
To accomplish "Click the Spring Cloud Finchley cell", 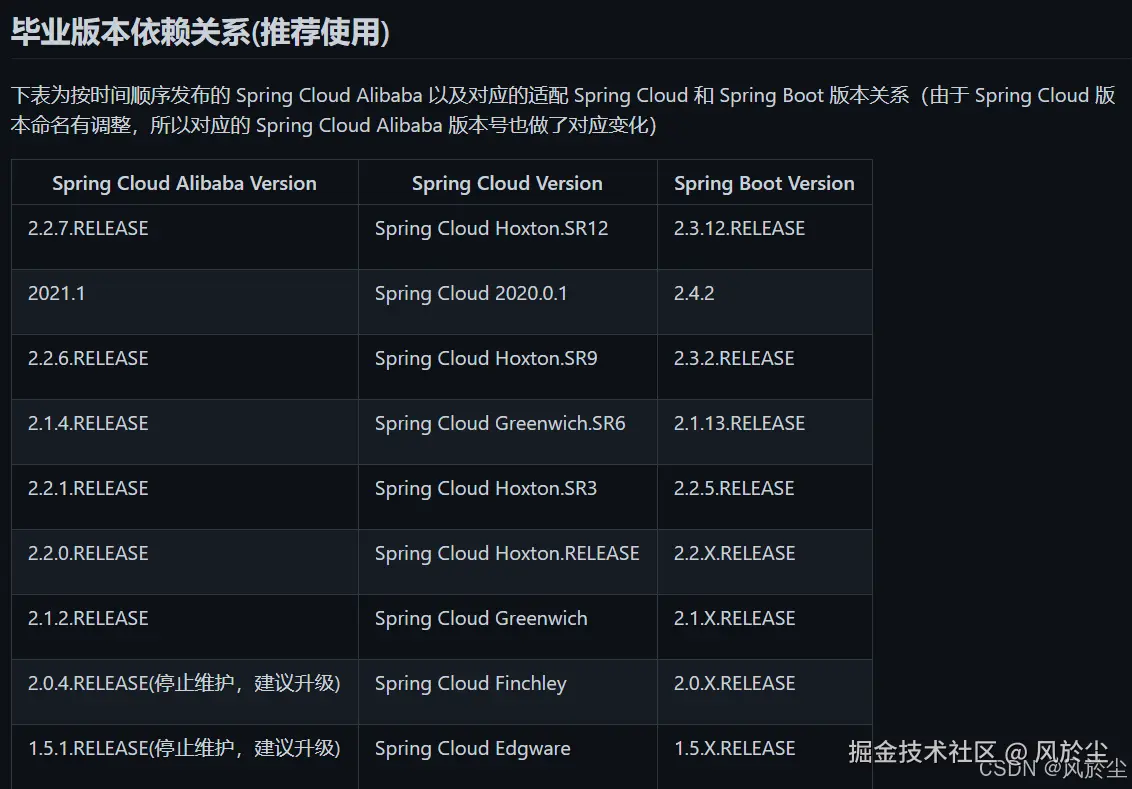I will point(470,684).
